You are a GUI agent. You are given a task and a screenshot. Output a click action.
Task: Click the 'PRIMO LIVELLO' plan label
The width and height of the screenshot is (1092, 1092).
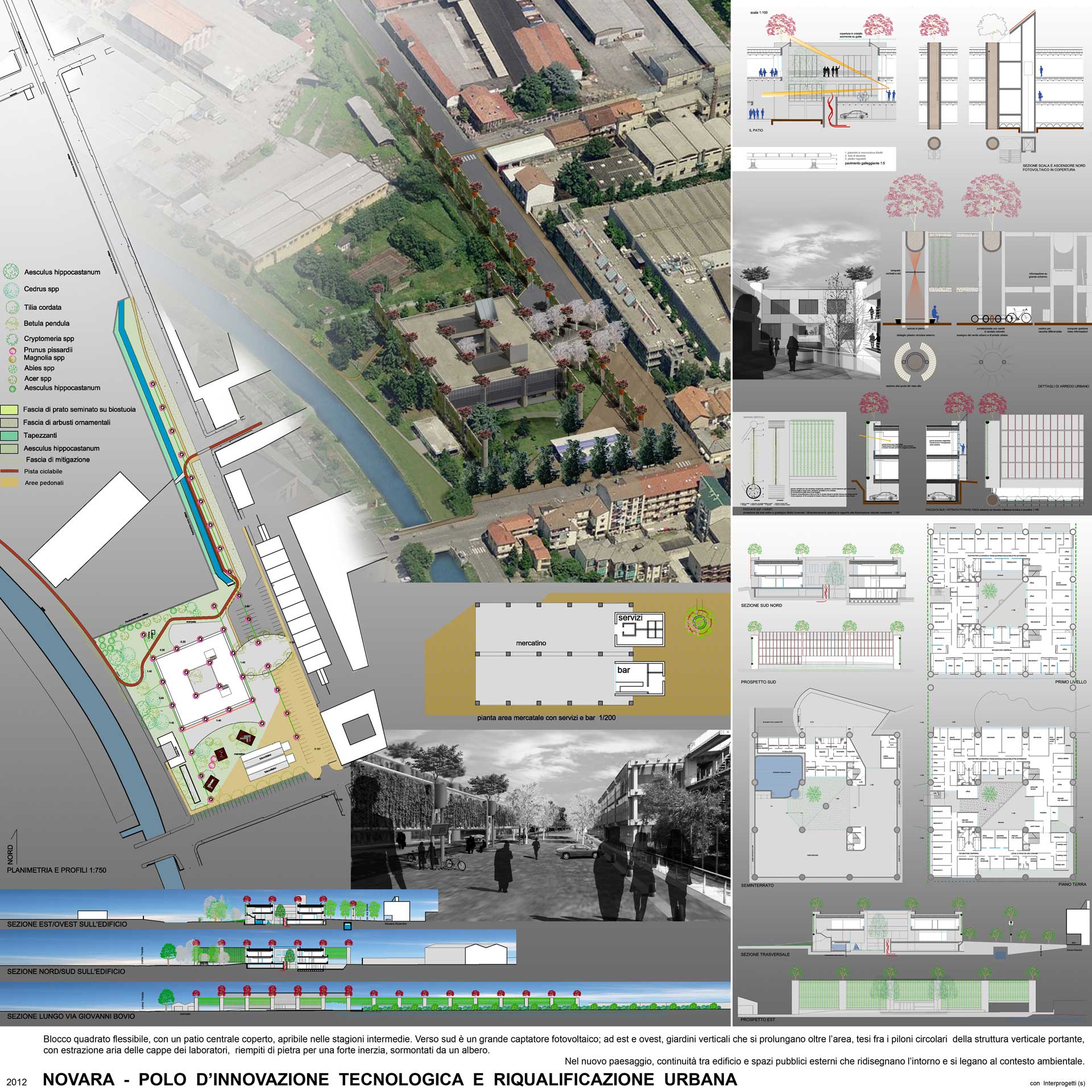pos(1070,681)
